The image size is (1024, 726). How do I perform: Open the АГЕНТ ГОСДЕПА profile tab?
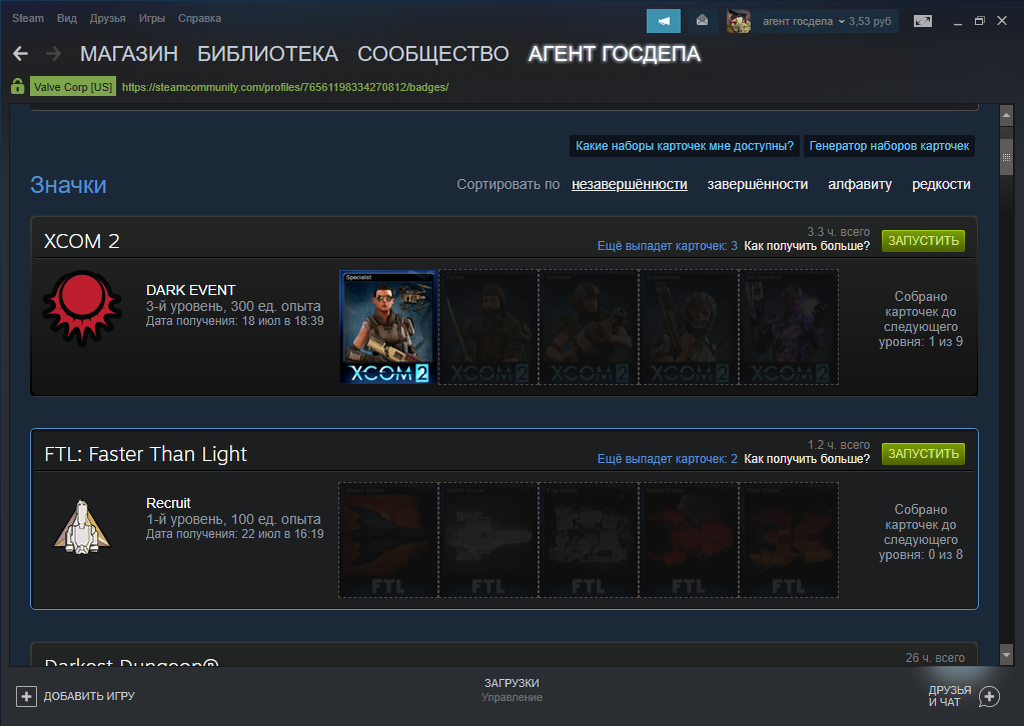point(615,54)
